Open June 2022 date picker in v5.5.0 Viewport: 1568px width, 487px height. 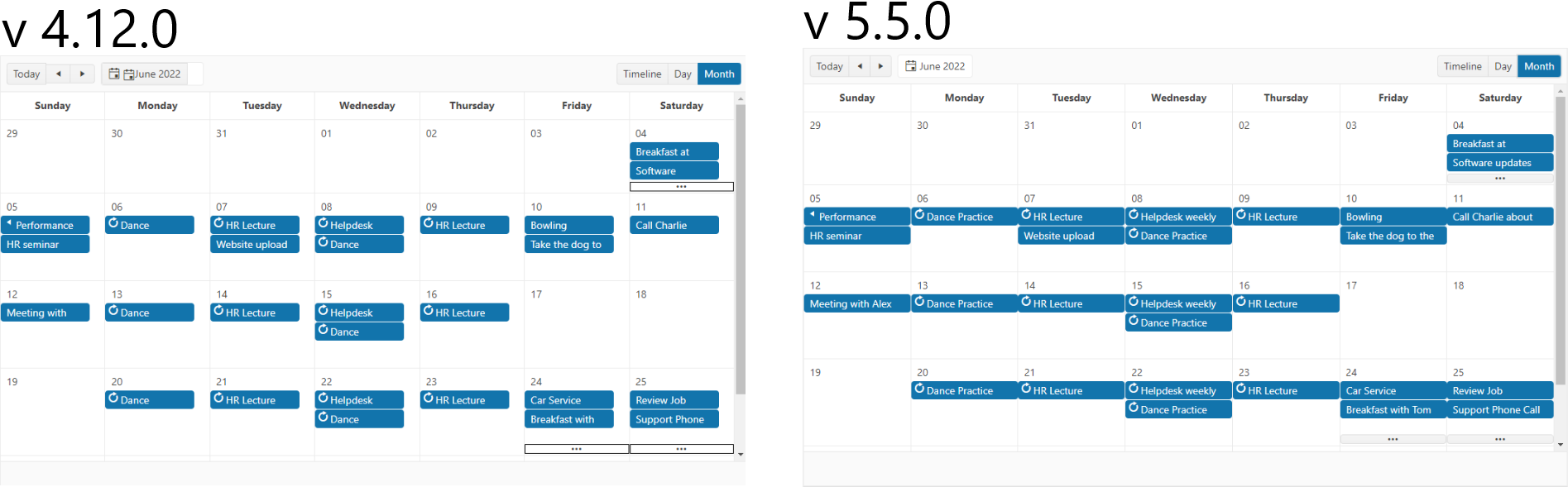pos(942,66)
